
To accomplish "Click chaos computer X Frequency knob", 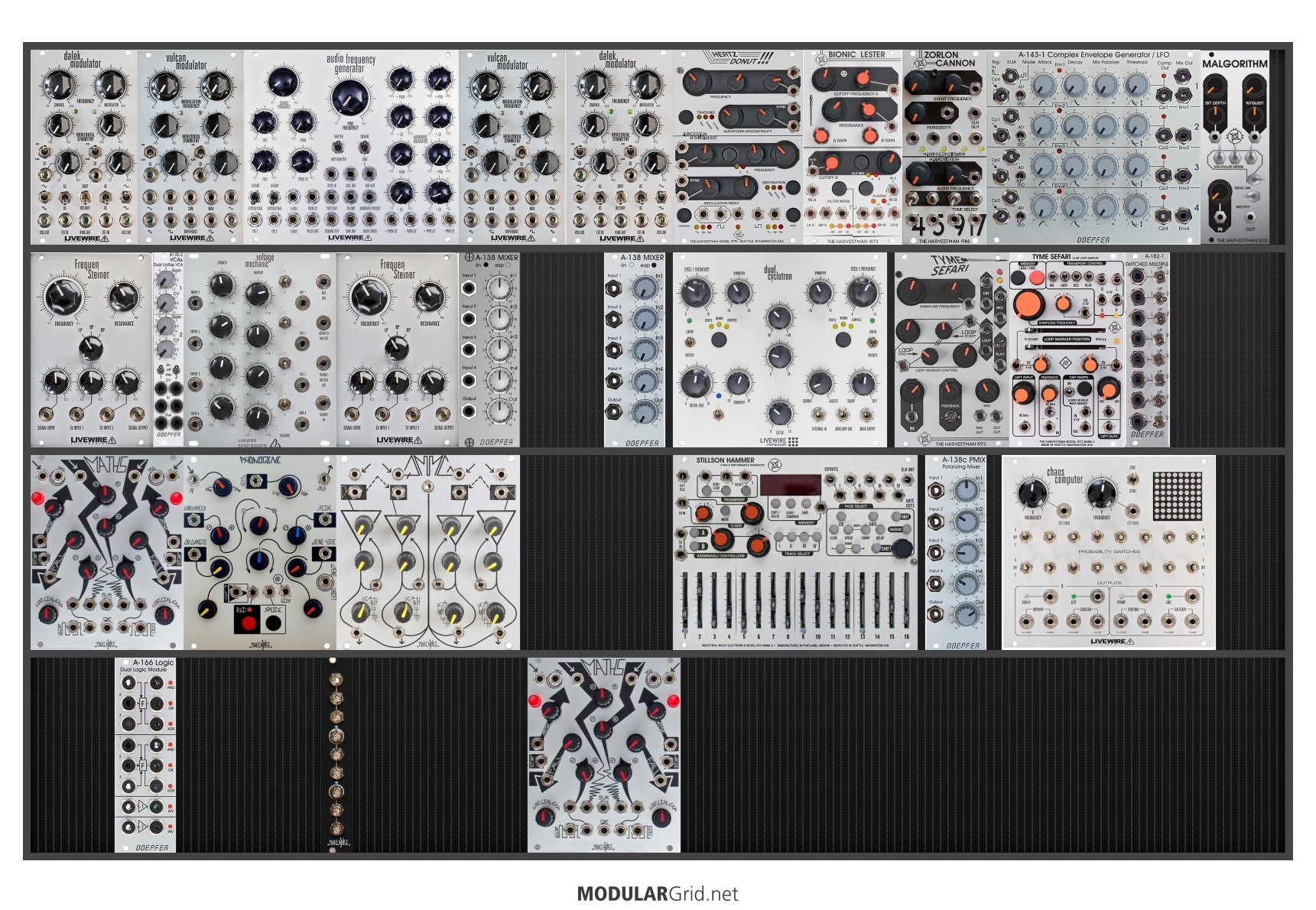I will point(1032,493).
